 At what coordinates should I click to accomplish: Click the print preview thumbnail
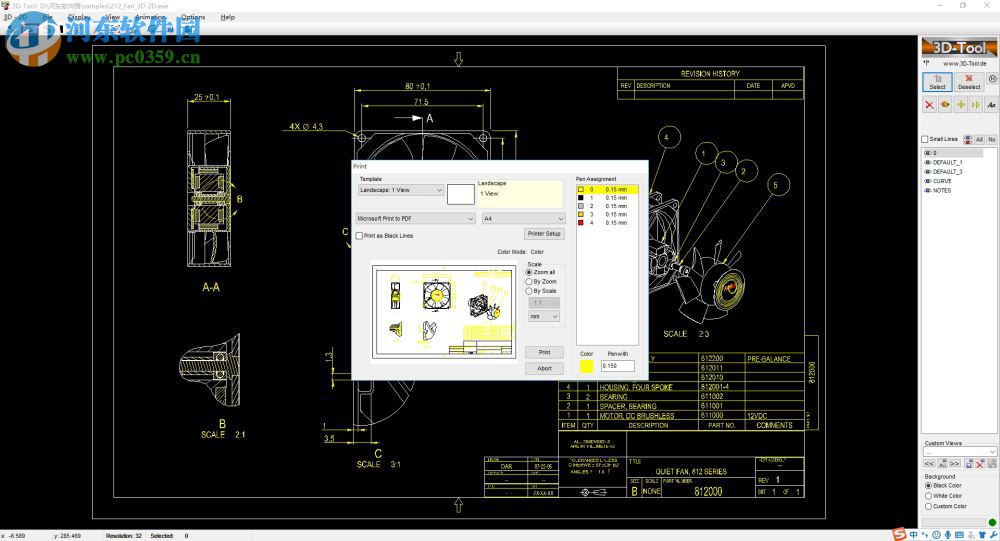point(444,312)
